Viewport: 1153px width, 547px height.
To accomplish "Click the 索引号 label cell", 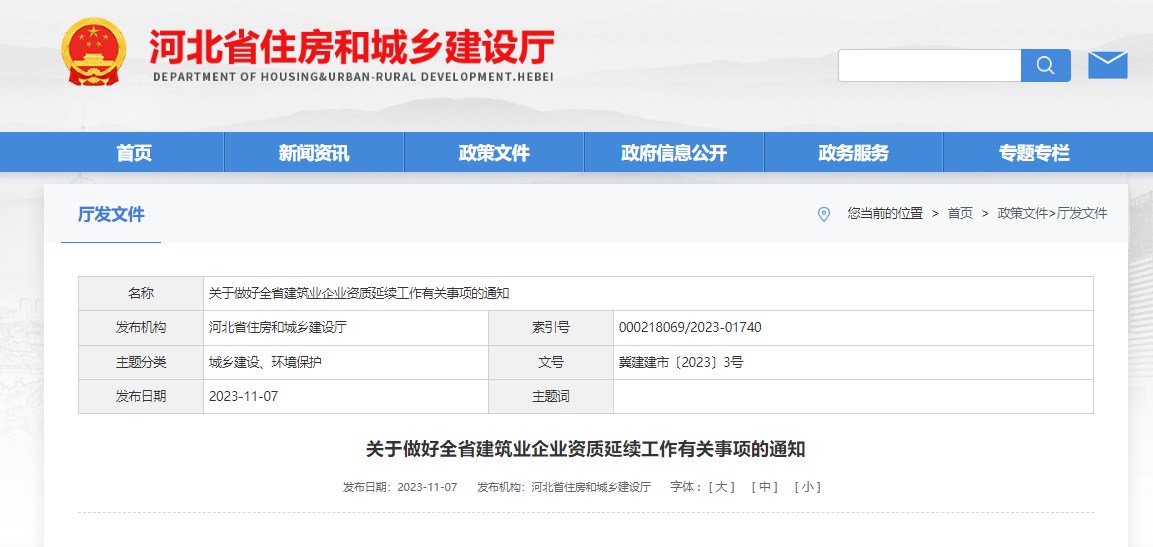I will tap(551, 328).
